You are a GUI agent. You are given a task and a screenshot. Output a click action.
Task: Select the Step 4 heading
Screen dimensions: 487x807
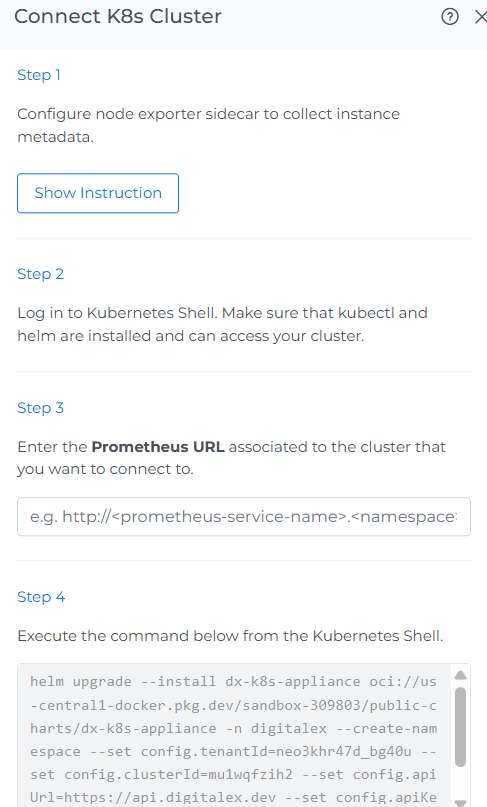tap(41, 597)
